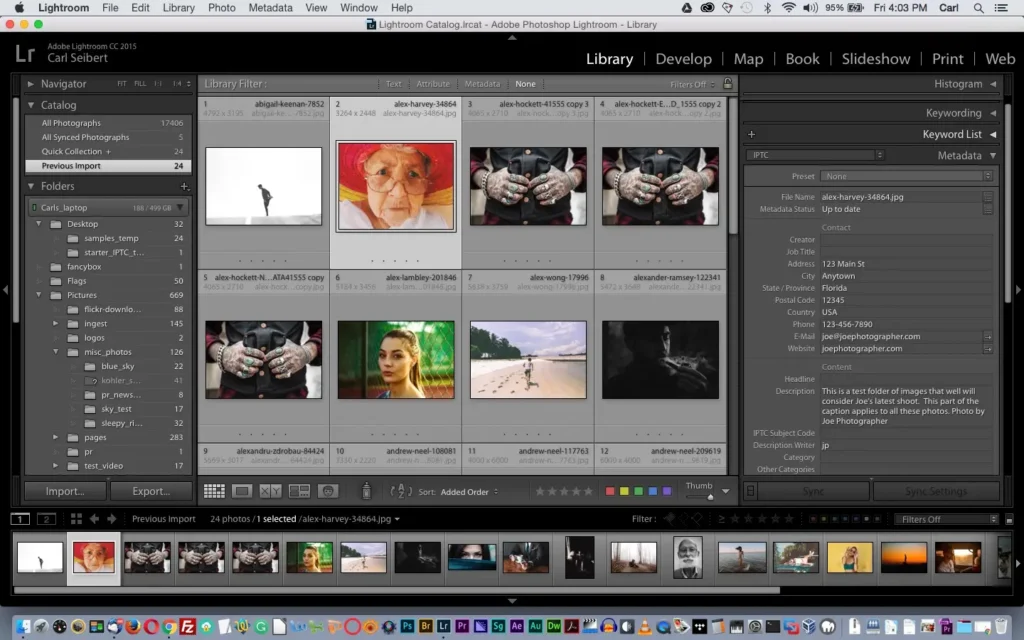1024x640 pixels.
Task: Open Survey view icon
Action: click(x=299, y=491)
